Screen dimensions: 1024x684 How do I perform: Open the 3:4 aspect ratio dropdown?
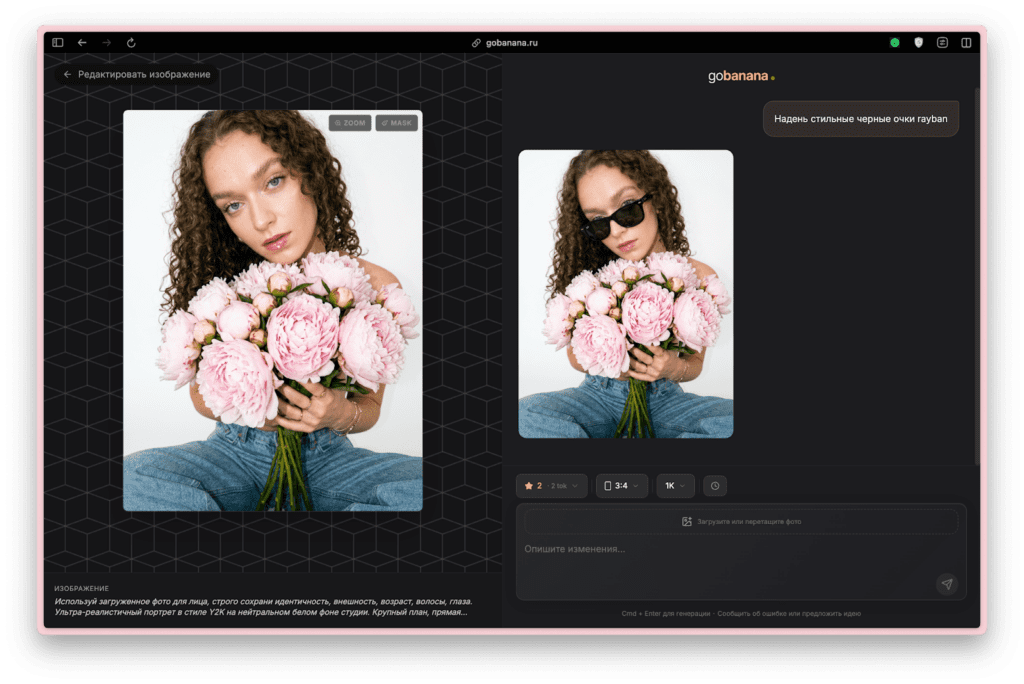(622, 486)
